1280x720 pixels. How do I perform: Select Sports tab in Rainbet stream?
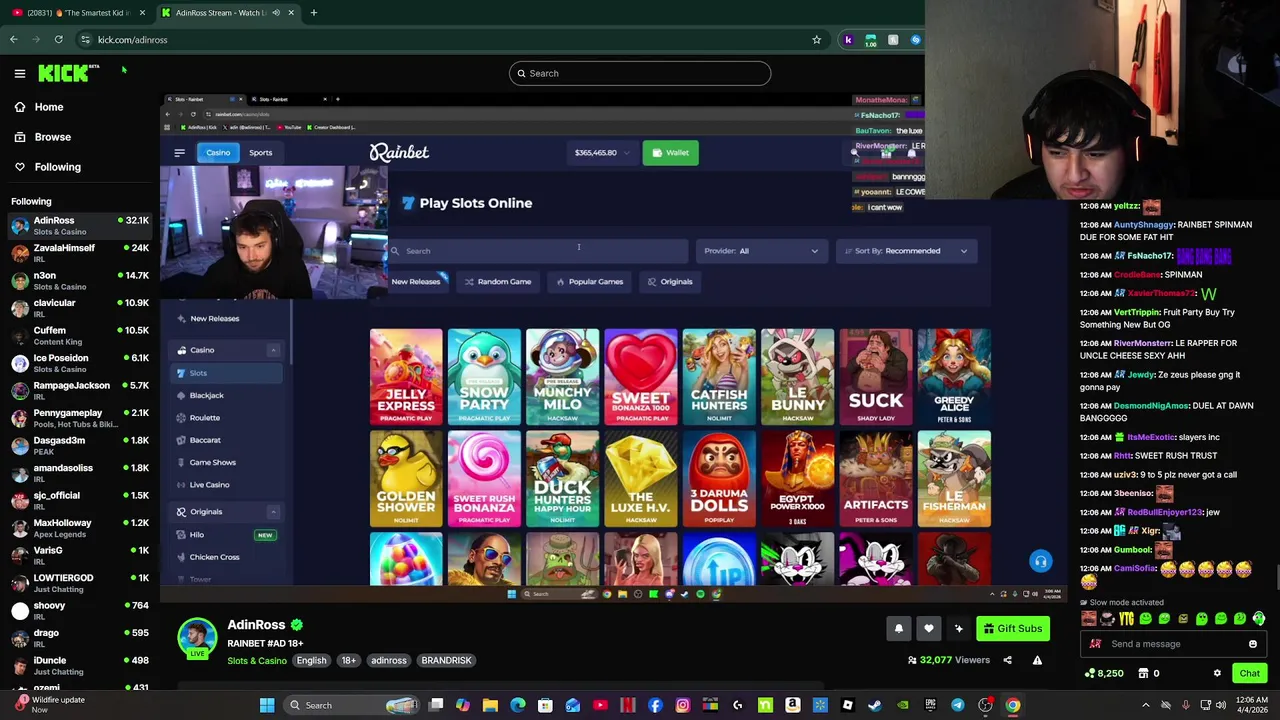click(x=260, y=153)
